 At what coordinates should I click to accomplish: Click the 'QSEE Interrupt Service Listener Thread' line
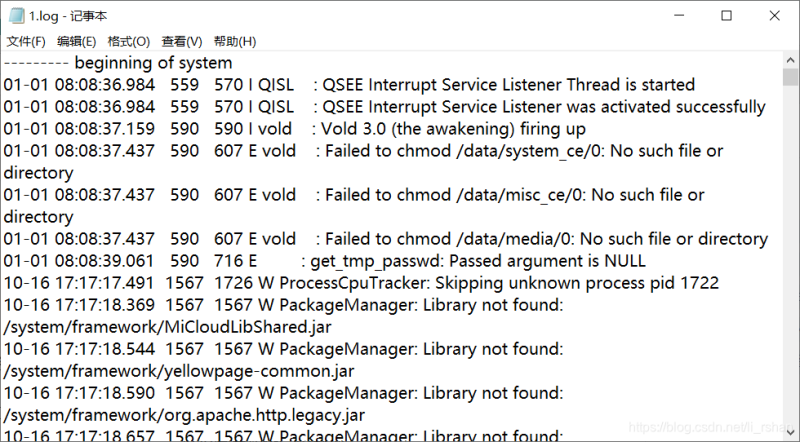click(x=349, y=85)
